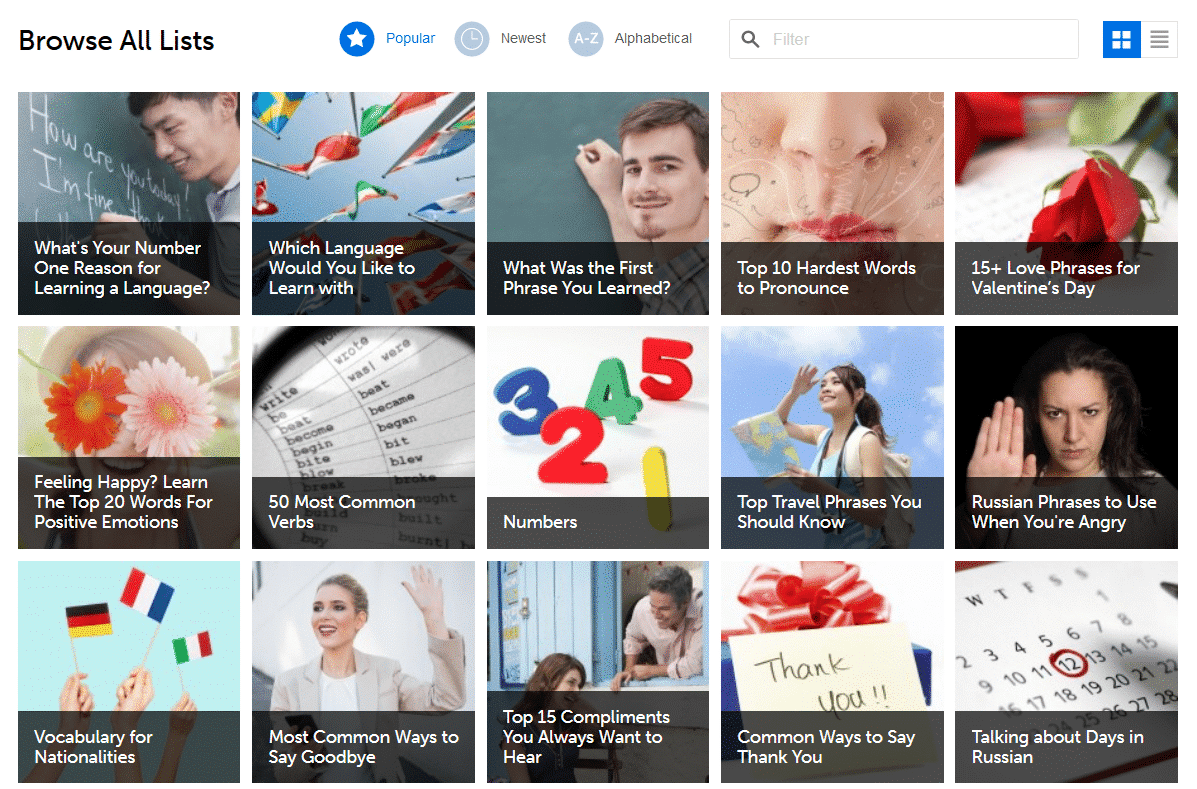Click the Newest clock icon
The image size is (1197, 789).
(471, 39)
